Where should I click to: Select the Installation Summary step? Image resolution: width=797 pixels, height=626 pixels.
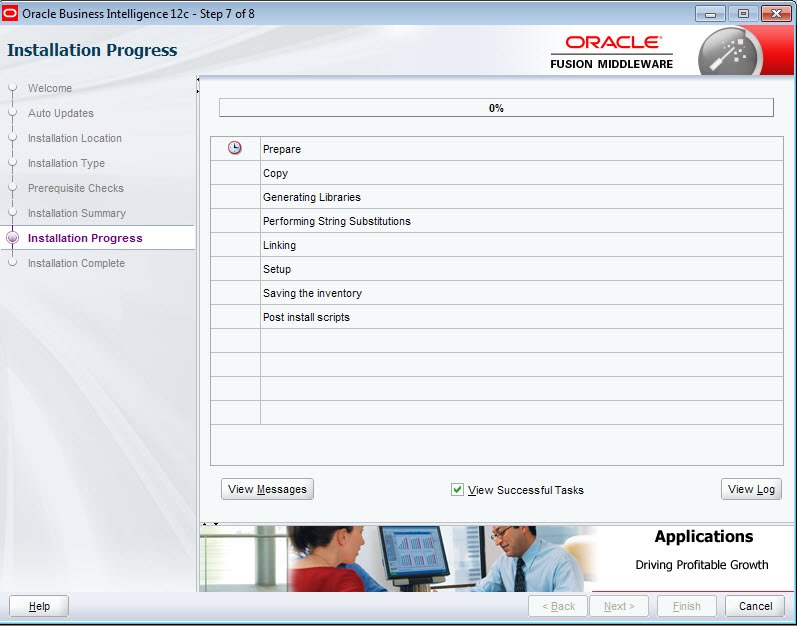pyautogui.click(x=77, y=213)
